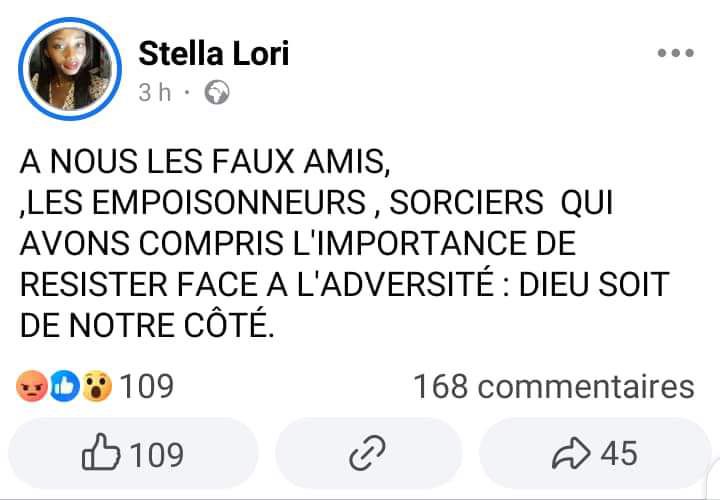View who reacted via the 109 reactions count

point(147,386)
